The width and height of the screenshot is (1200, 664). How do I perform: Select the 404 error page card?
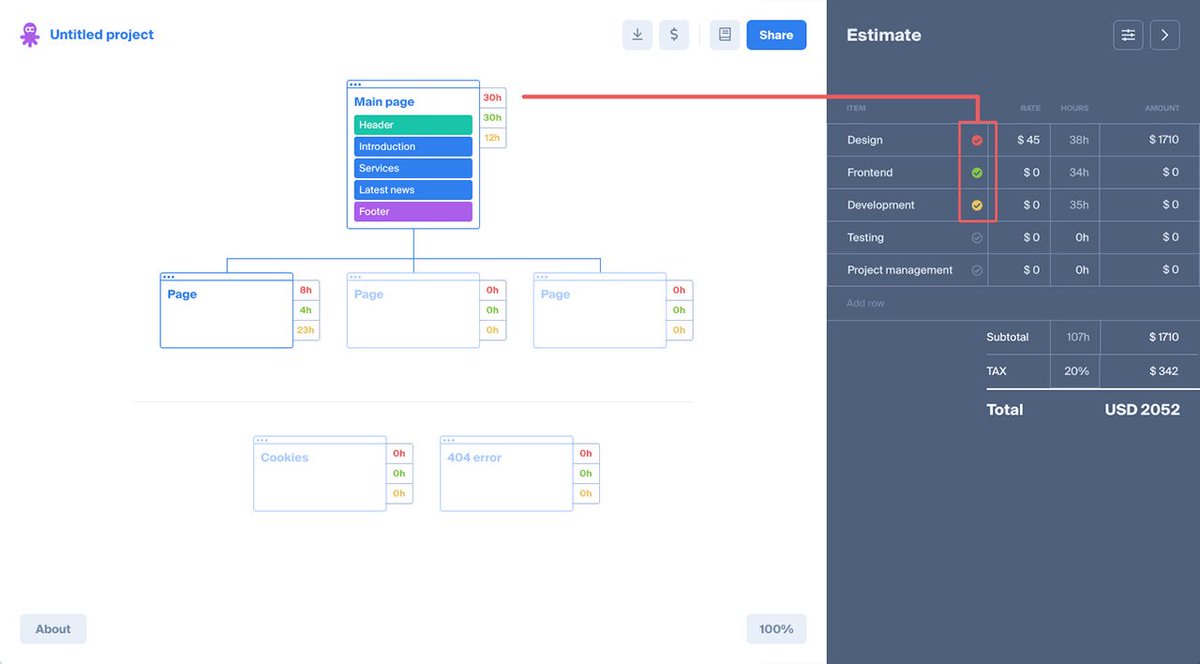pyautogui.click(x=507, y=474)
